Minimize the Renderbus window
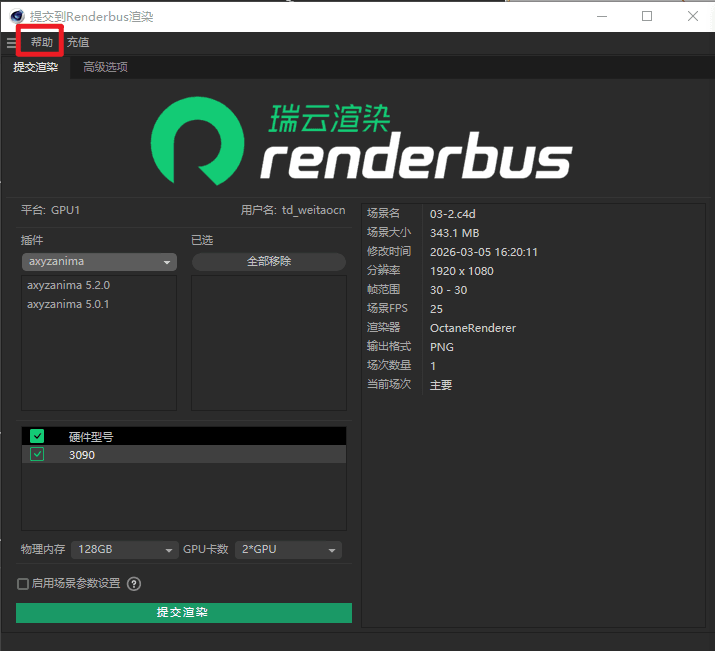This screenshot has height=651, width=715. coord(602,16)
